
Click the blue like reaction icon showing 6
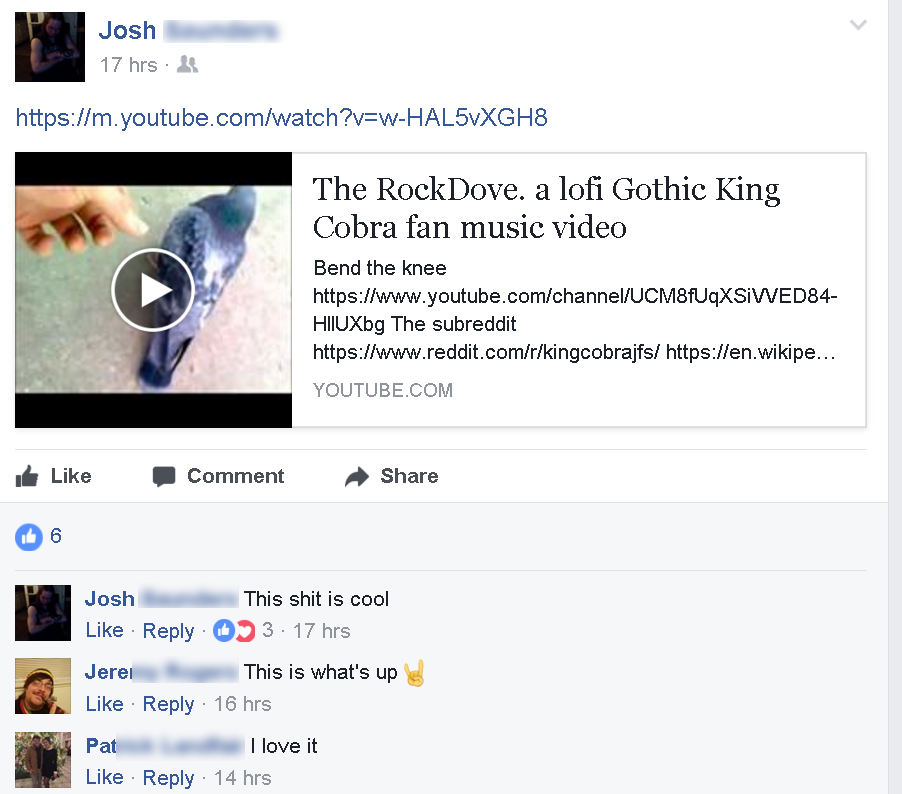(x=29, y=537)
